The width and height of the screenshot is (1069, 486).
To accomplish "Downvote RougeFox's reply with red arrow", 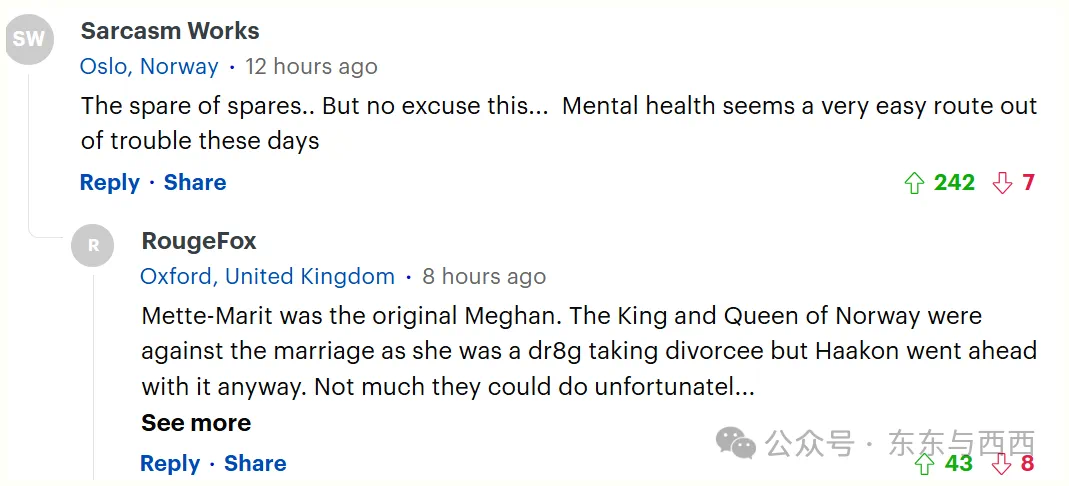I will 1001,464.
